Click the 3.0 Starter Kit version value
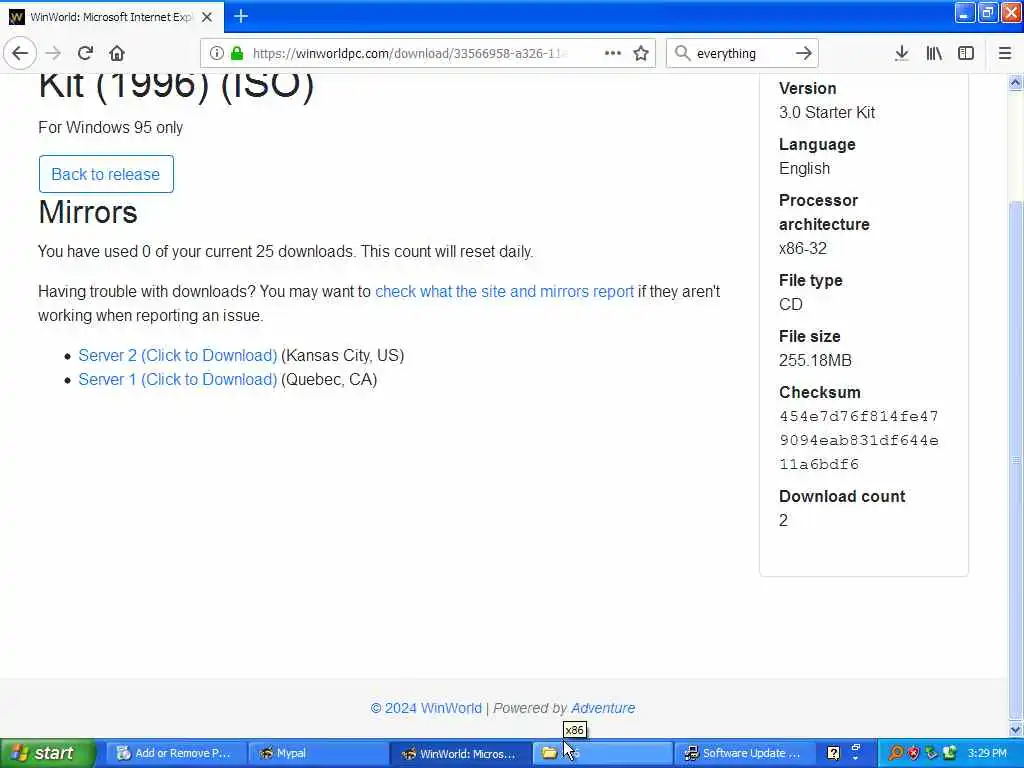Viewport: 1024px width, 768px height. pos(827,112)
